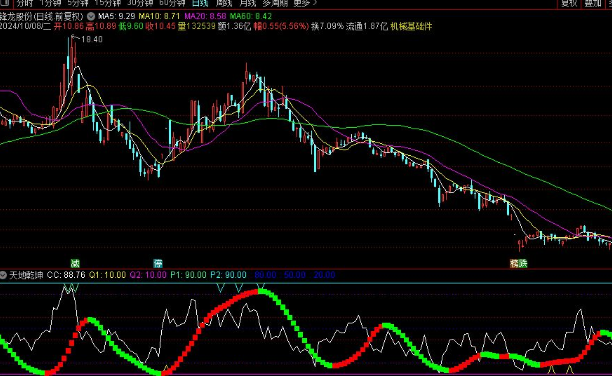Click the cyan 增 marker icon

click(x=158, y=263)
